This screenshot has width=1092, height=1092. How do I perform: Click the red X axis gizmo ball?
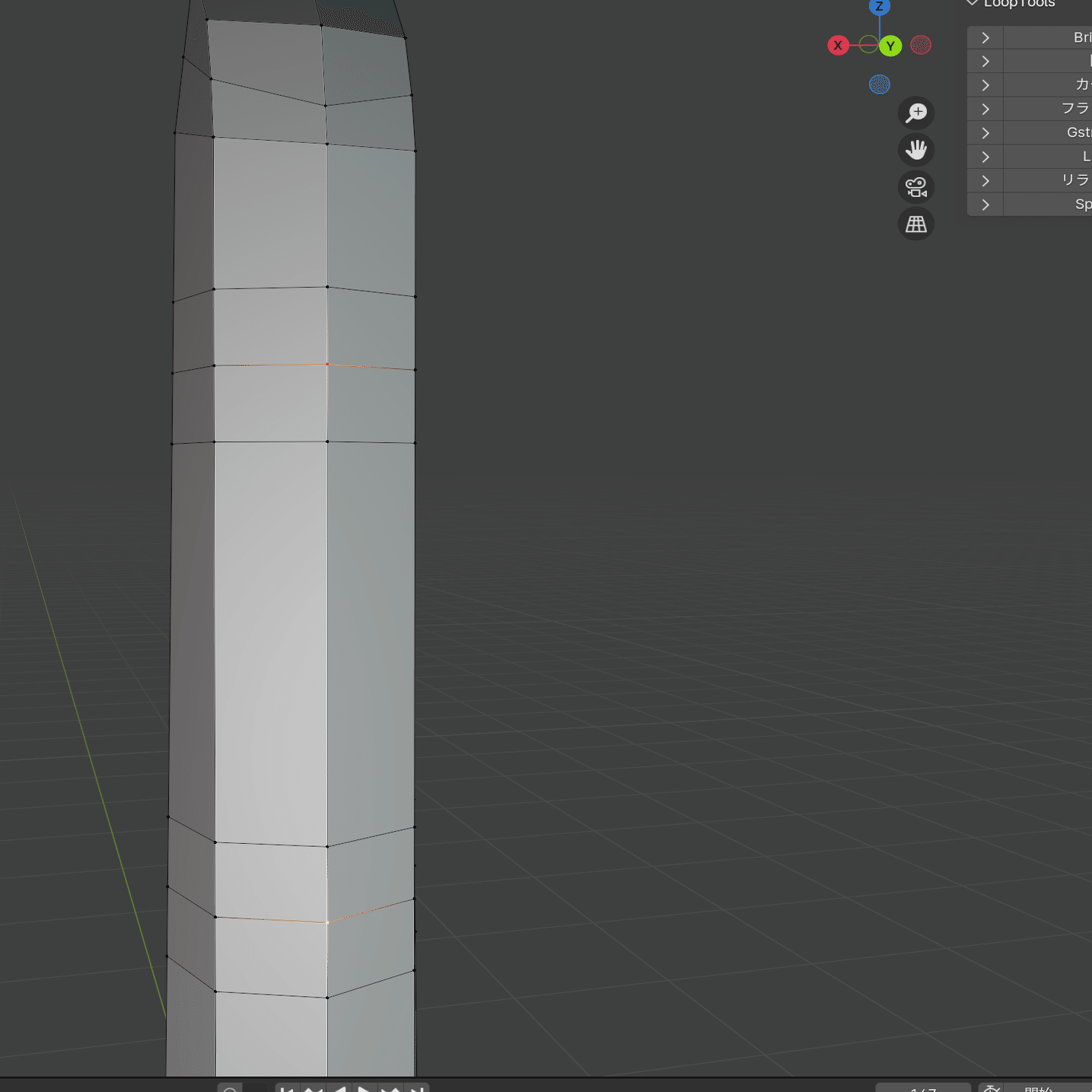pyautogui.click(x=838, y=46)
